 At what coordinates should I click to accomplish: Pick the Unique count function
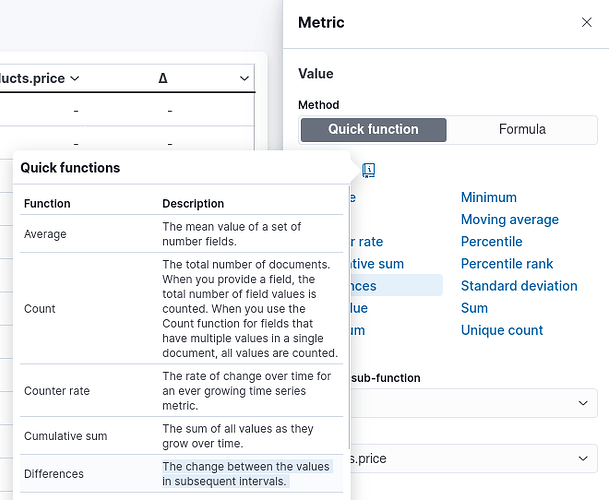(x=502, y=330)
